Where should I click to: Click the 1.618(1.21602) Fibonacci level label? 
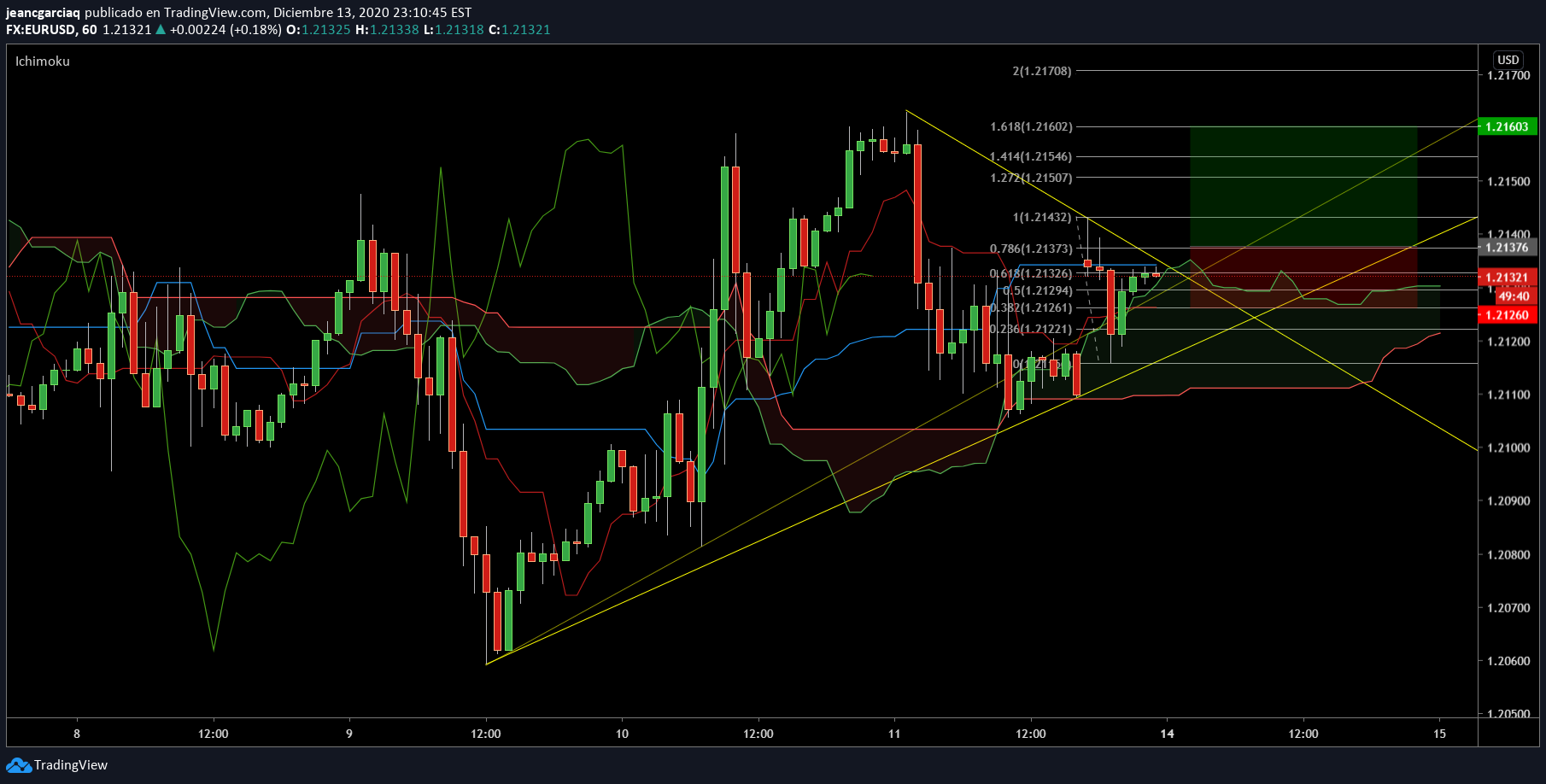(x=1031, y=126)
